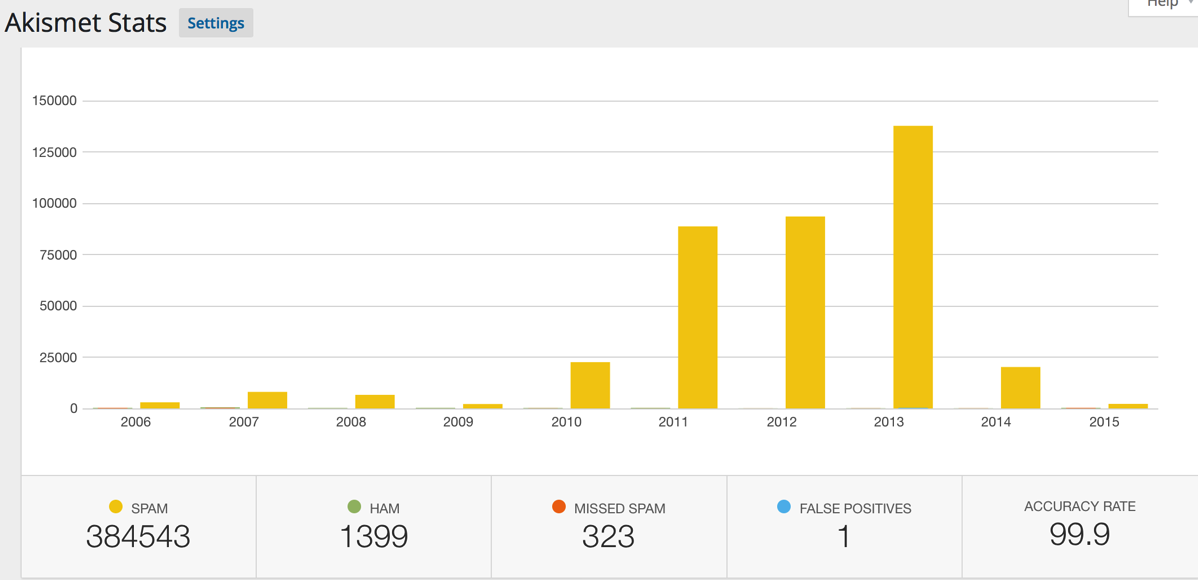Click the orange MISSED SPAM legend dot
The height and width of the screenshot is (580, 1198).
coord(559,507)
